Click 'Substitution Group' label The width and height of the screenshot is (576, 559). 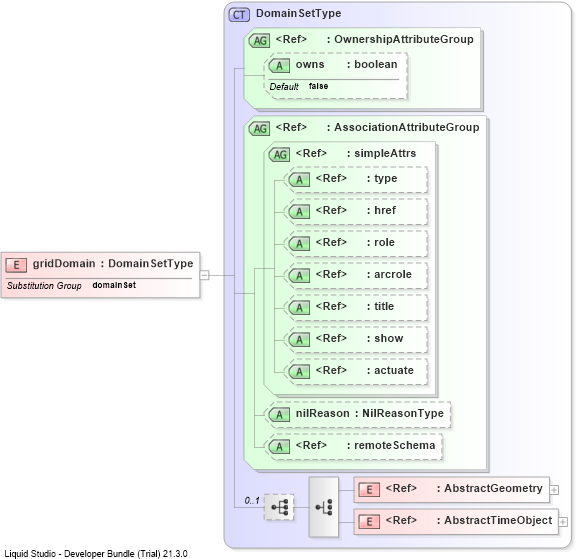point(44,286)
